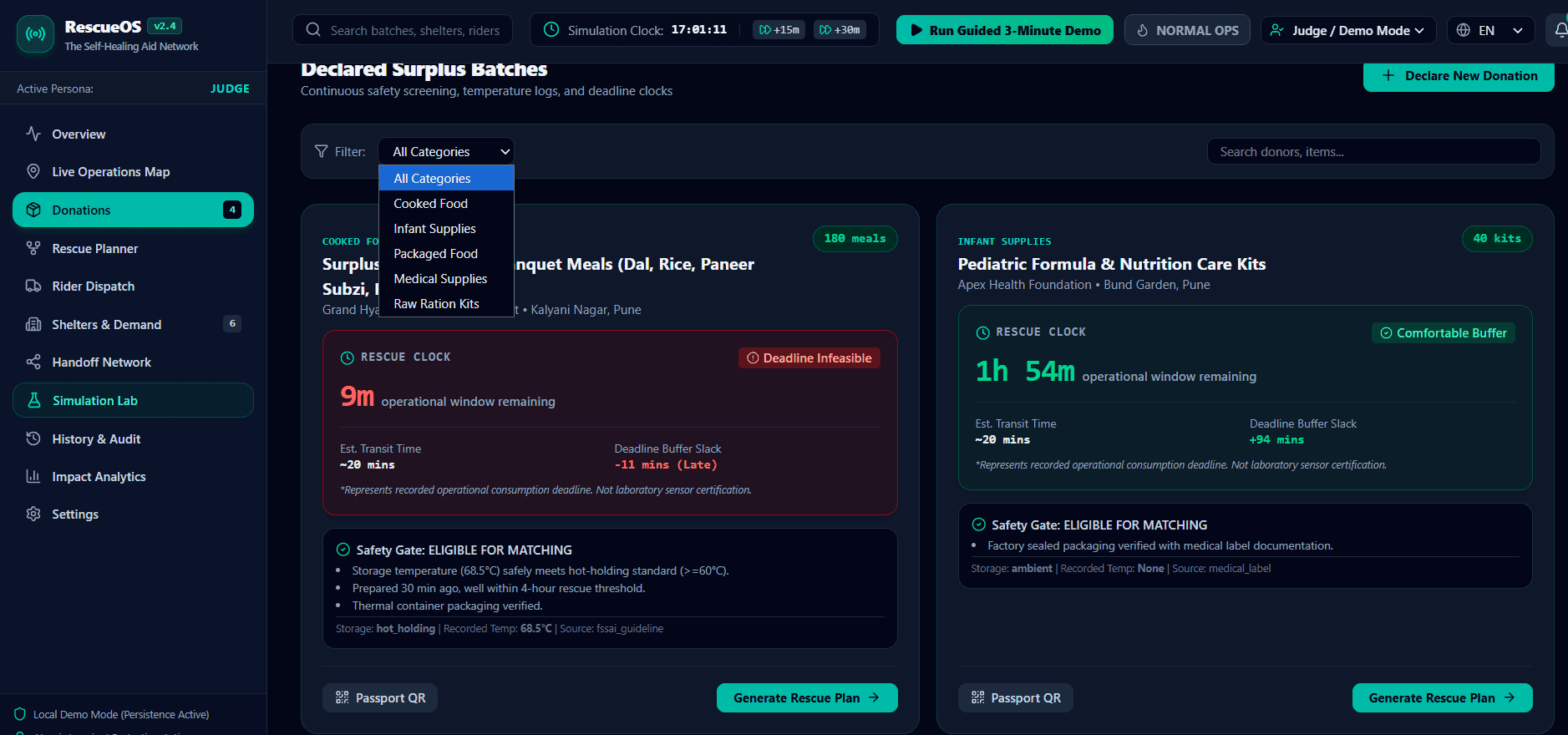Open Passport QR for Pediatric Formula kits

click(1015, 697)
